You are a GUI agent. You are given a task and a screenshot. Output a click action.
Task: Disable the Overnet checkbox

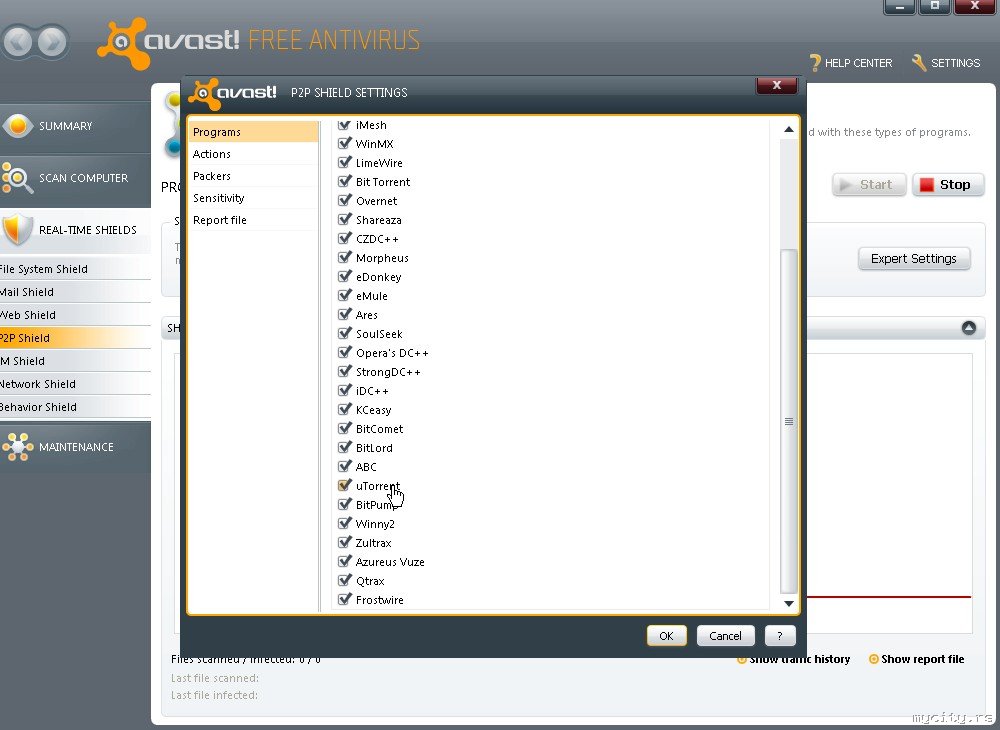[345, 200]
